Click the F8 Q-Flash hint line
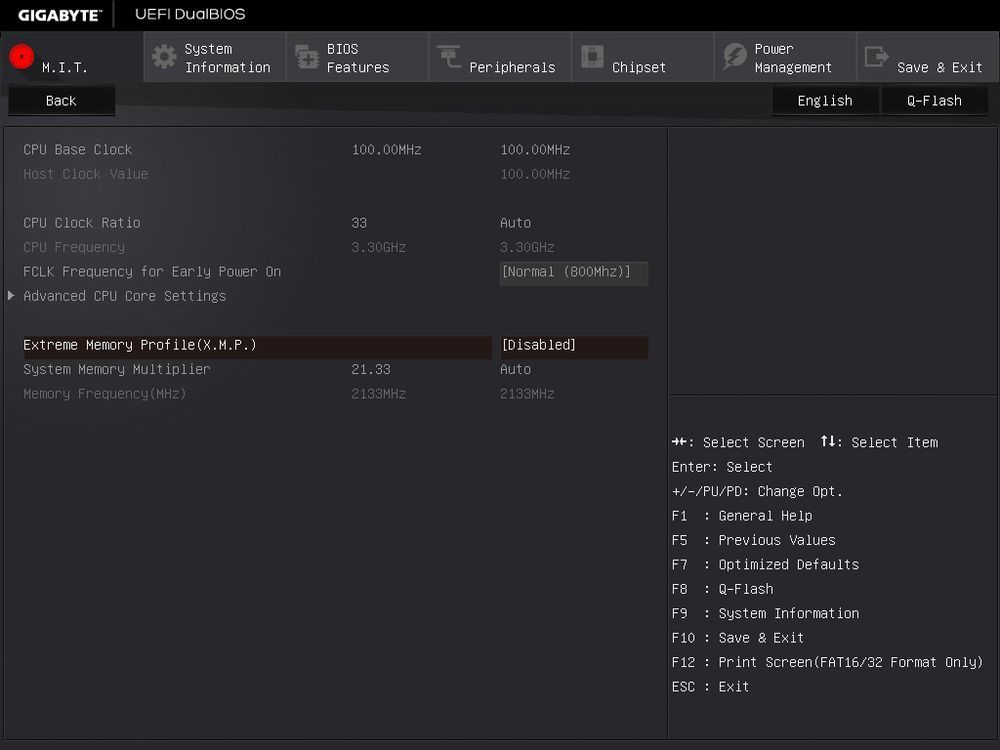The width and height of the screenshot is (1000, 750). point(723,589)
